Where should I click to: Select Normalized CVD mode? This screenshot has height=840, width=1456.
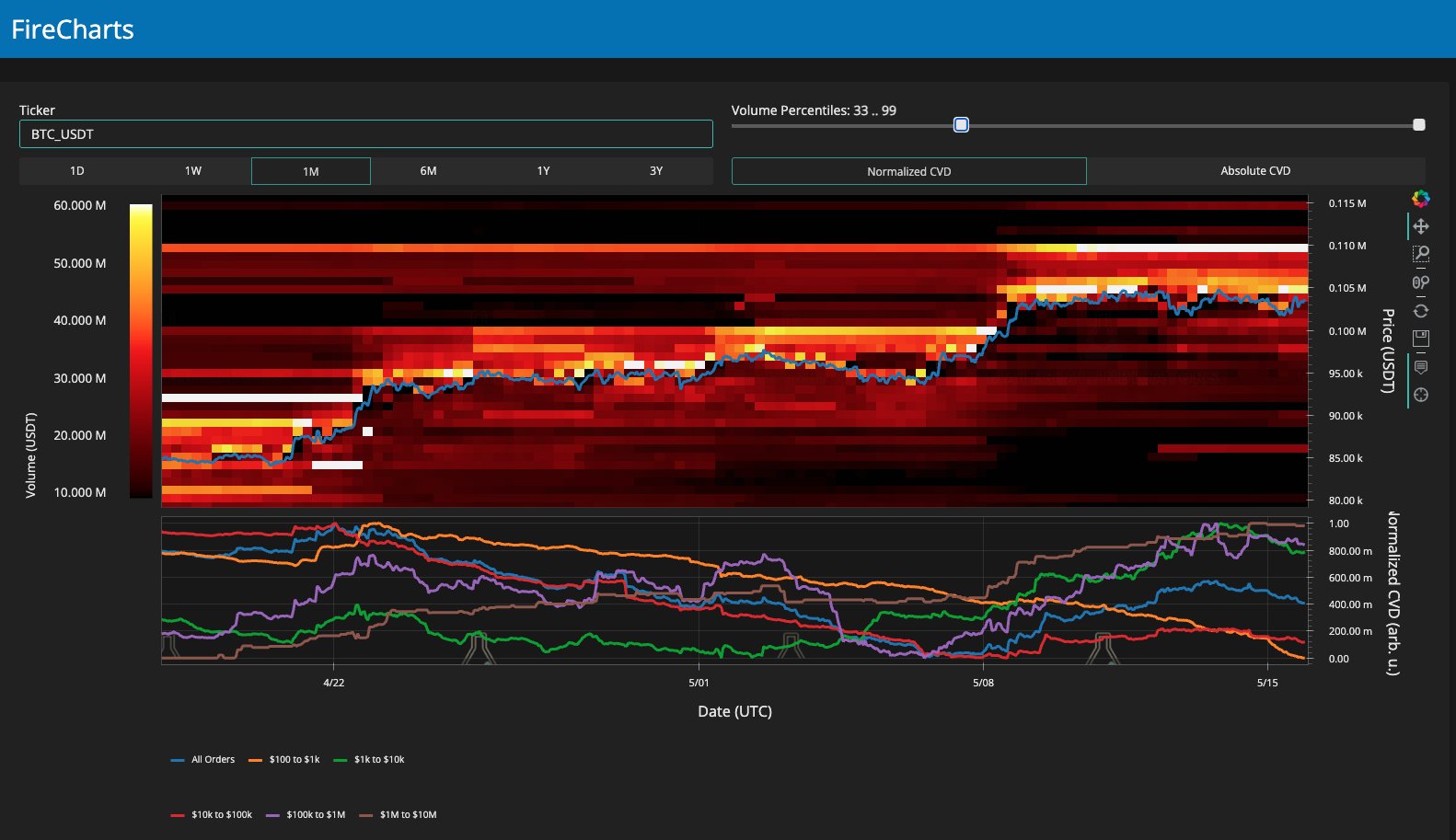(x=908, y=172)
